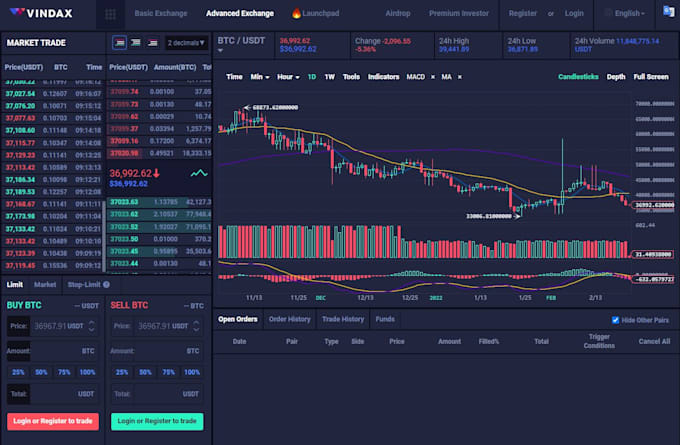
Task: Click the Launchpad flame icon
Action: point(296,13)
